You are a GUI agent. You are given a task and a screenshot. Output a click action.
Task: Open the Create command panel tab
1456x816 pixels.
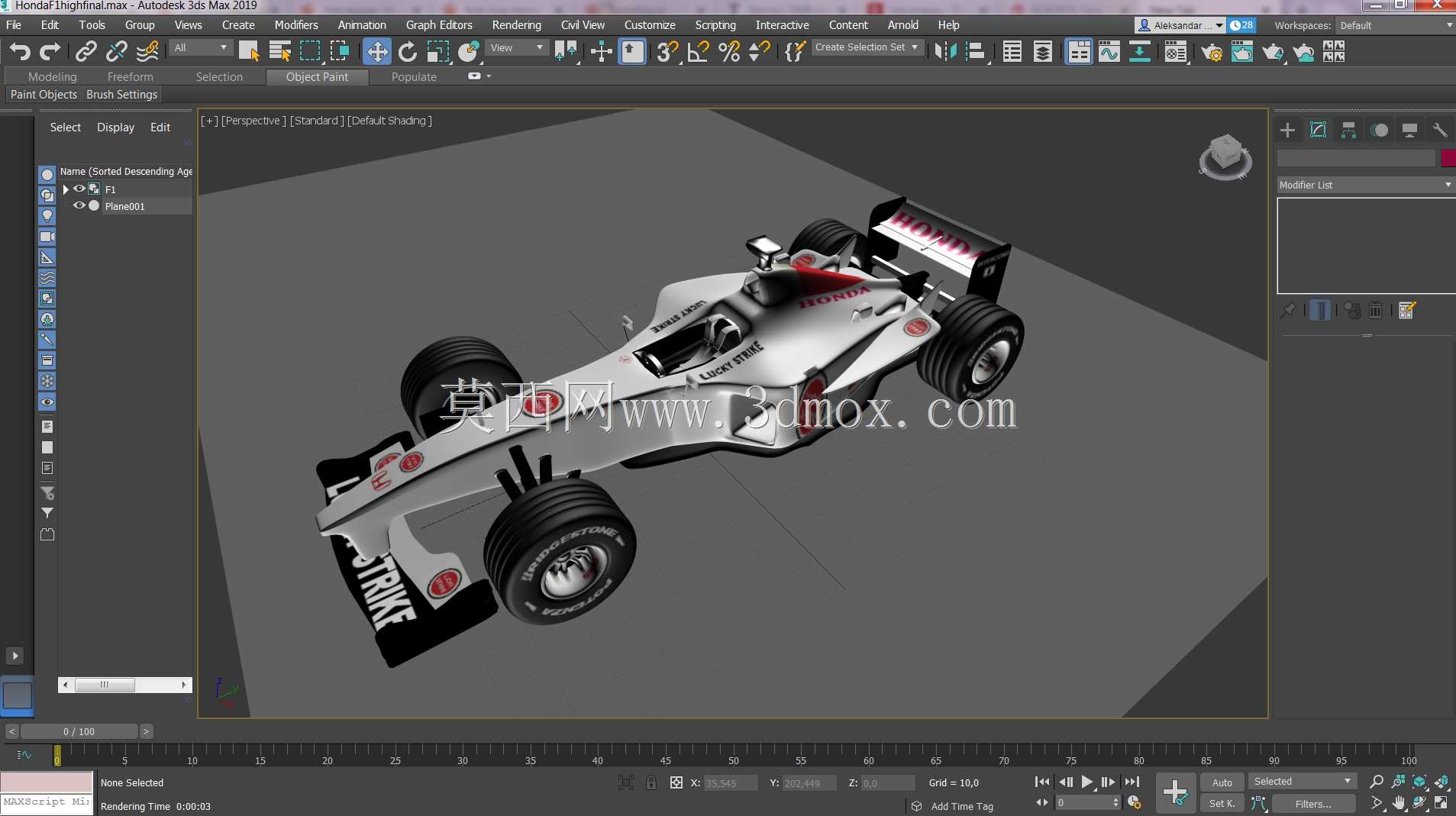[x=1287, y=130]
